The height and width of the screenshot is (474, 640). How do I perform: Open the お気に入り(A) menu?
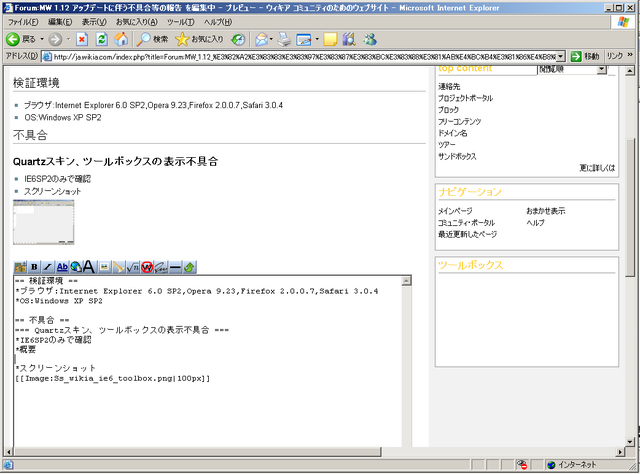tap(136, 22)
